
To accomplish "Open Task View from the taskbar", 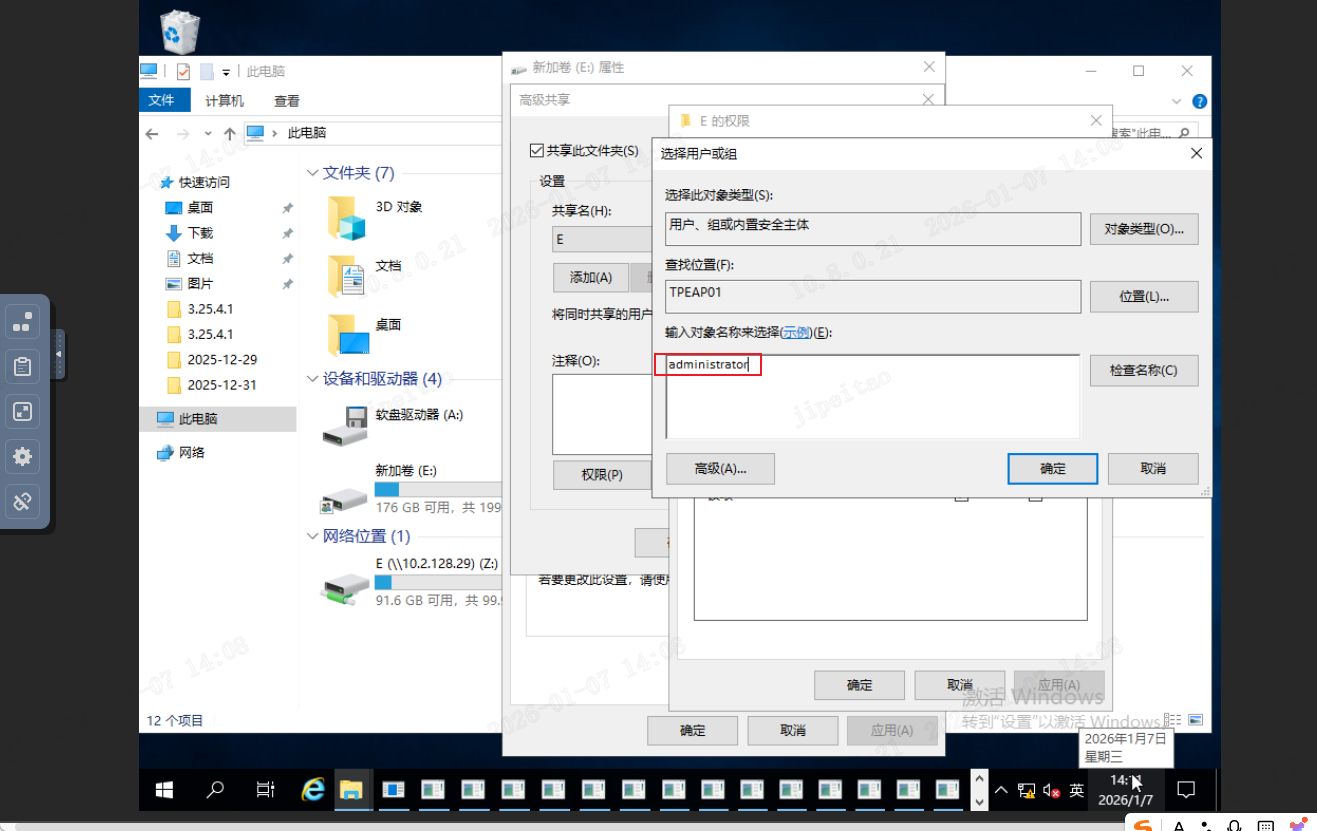I will 265,790.
